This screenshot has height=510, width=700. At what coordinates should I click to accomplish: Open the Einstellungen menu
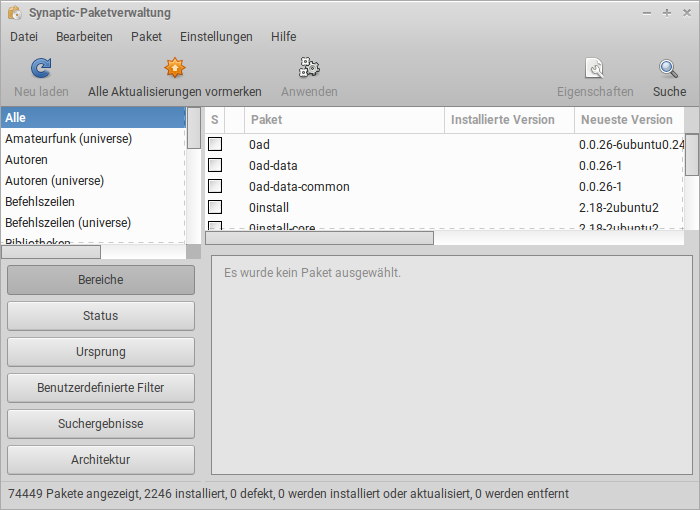coord(216,36)
